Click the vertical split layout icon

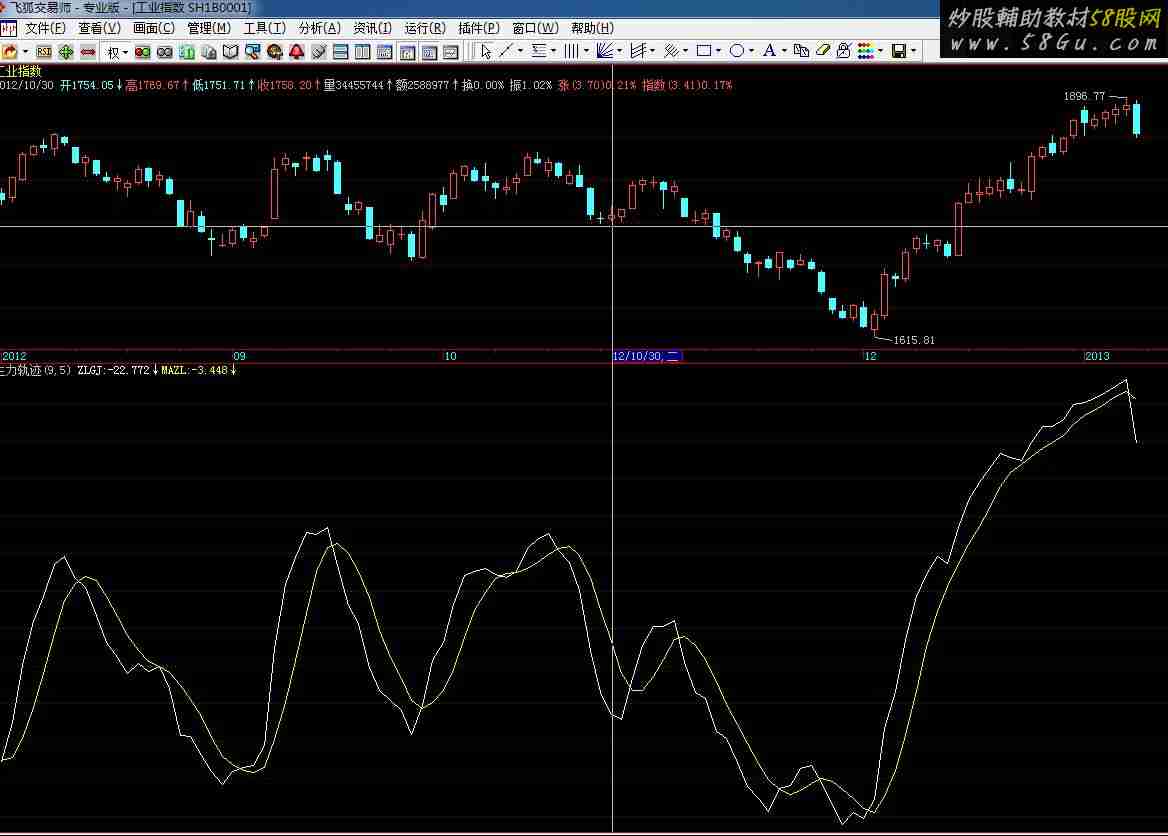363,51
